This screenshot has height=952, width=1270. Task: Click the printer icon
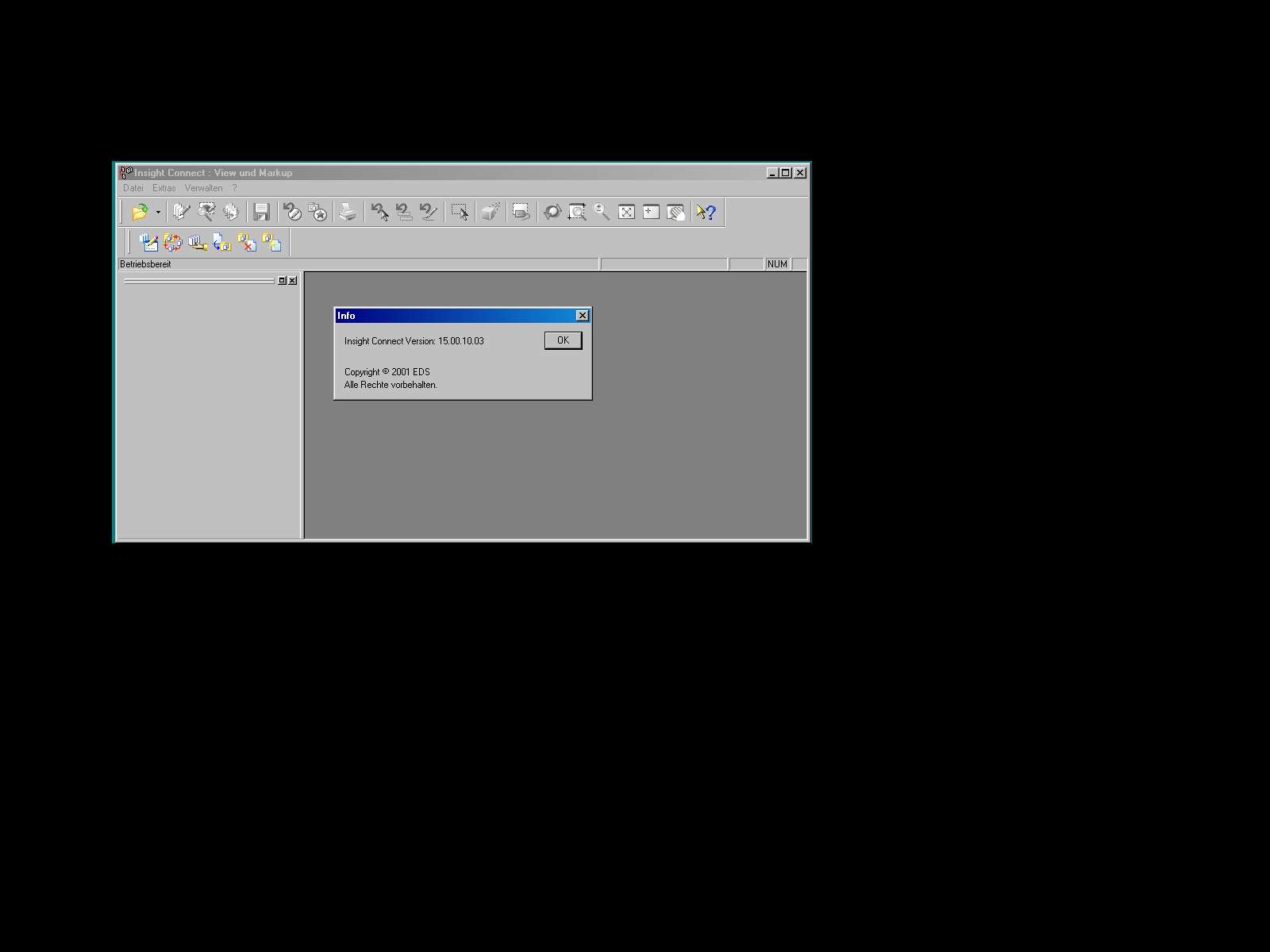tap(348, 212)
